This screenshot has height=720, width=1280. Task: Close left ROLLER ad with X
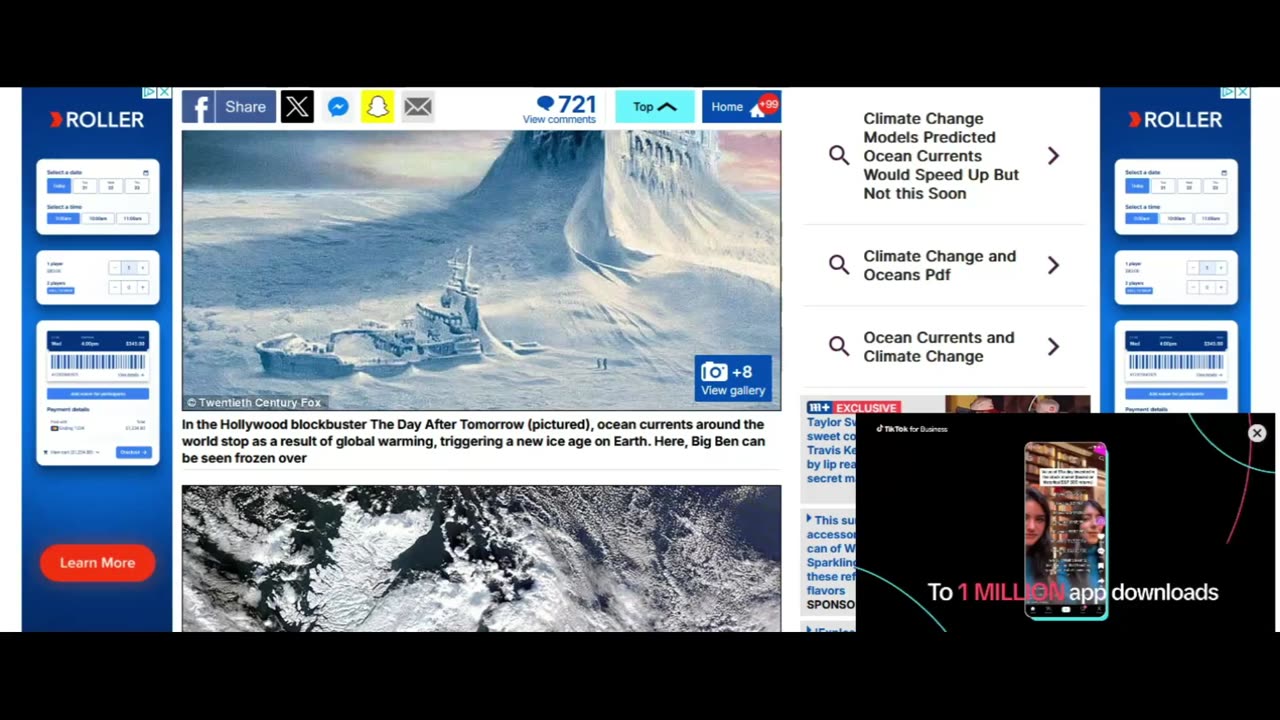(165, 92)
